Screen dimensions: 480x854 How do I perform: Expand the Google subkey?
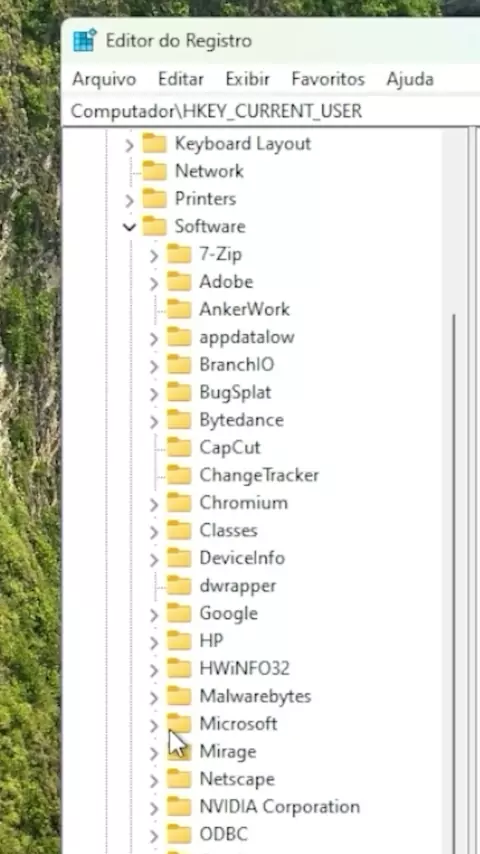(154, 615)
